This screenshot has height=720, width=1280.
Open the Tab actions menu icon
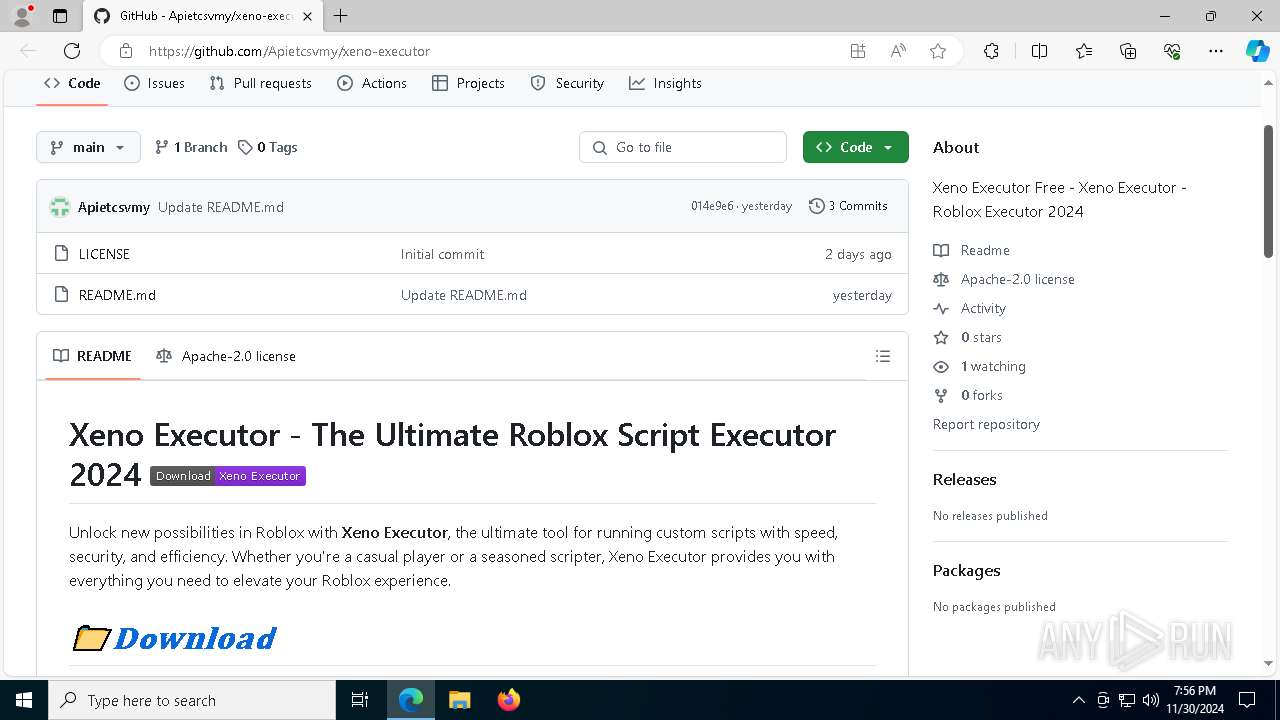click(59, 16)
